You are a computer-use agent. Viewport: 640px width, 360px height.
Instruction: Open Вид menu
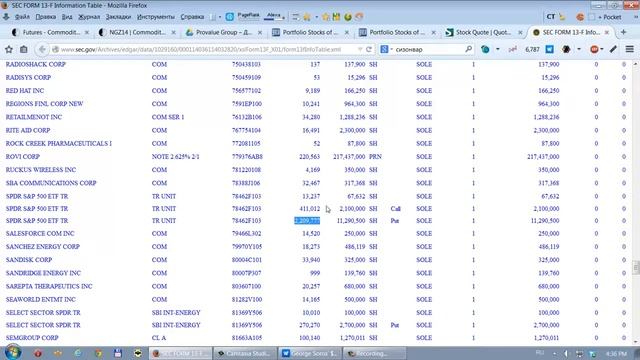coord(67,17)
